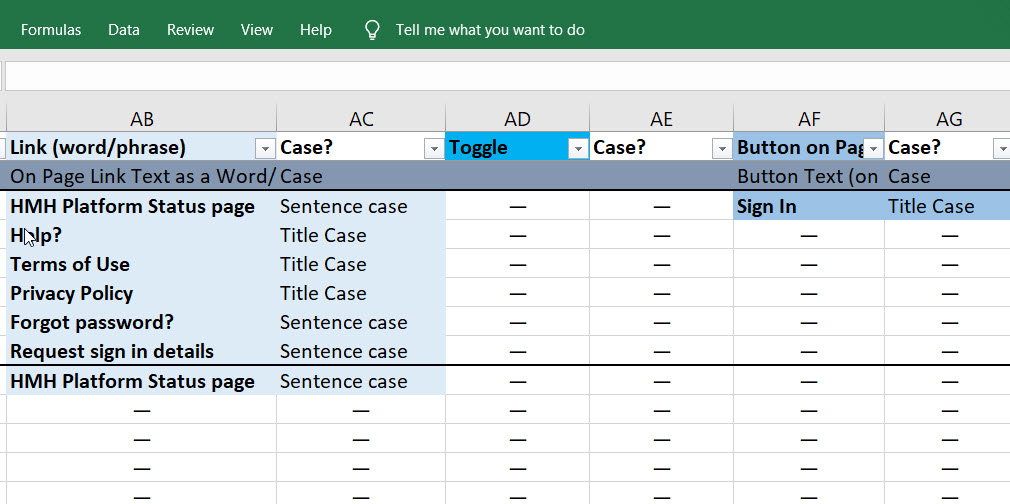
Task: Select the Sign In cell
Action: 808,207
